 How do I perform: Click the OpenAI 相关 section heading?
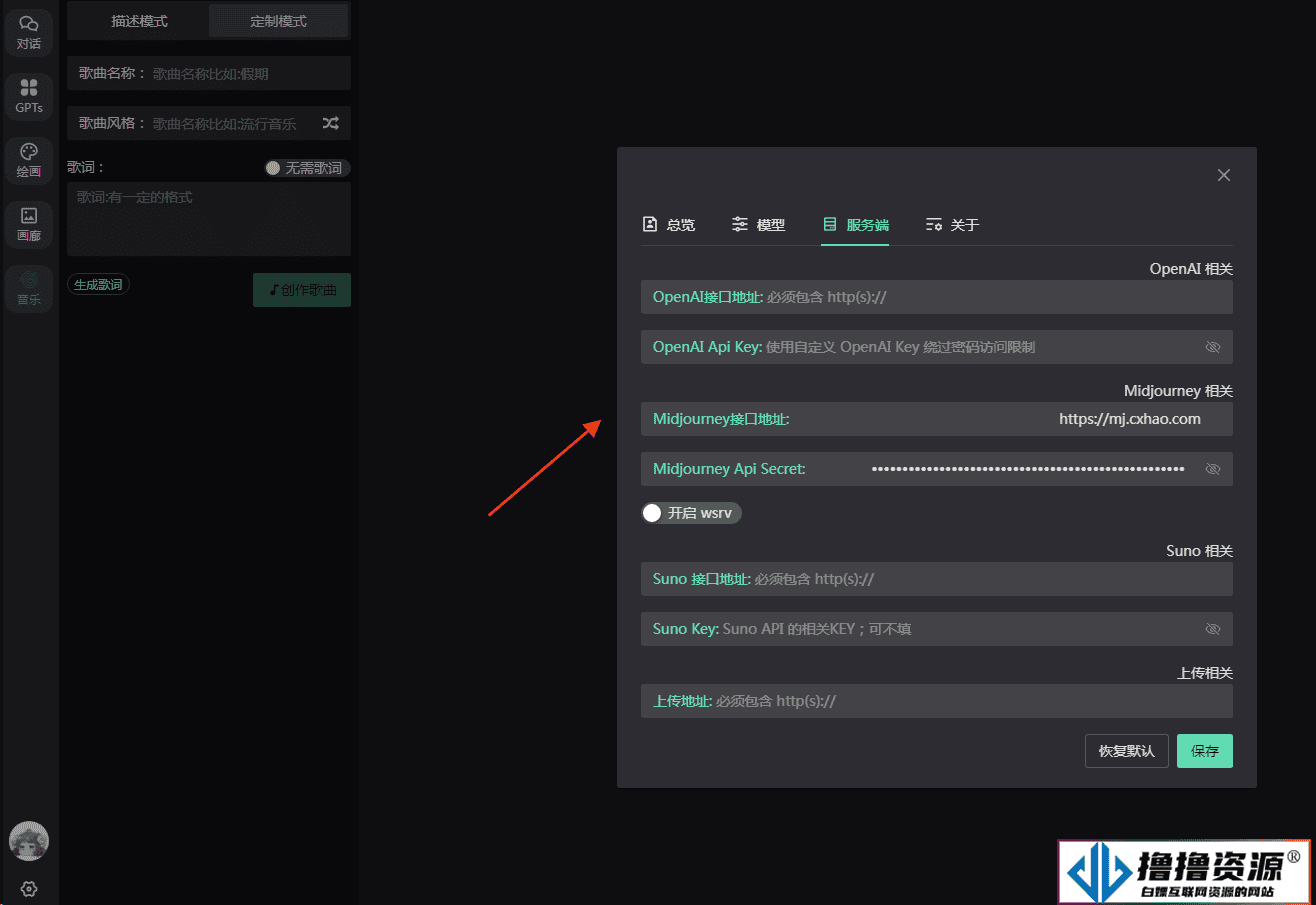click(1191, 269)
